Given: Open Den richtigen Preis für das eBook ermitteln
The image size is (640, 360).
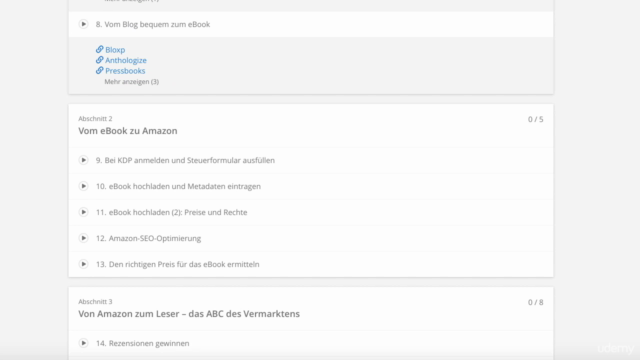Looking at the screenshot, I should (x=178, y=264).
